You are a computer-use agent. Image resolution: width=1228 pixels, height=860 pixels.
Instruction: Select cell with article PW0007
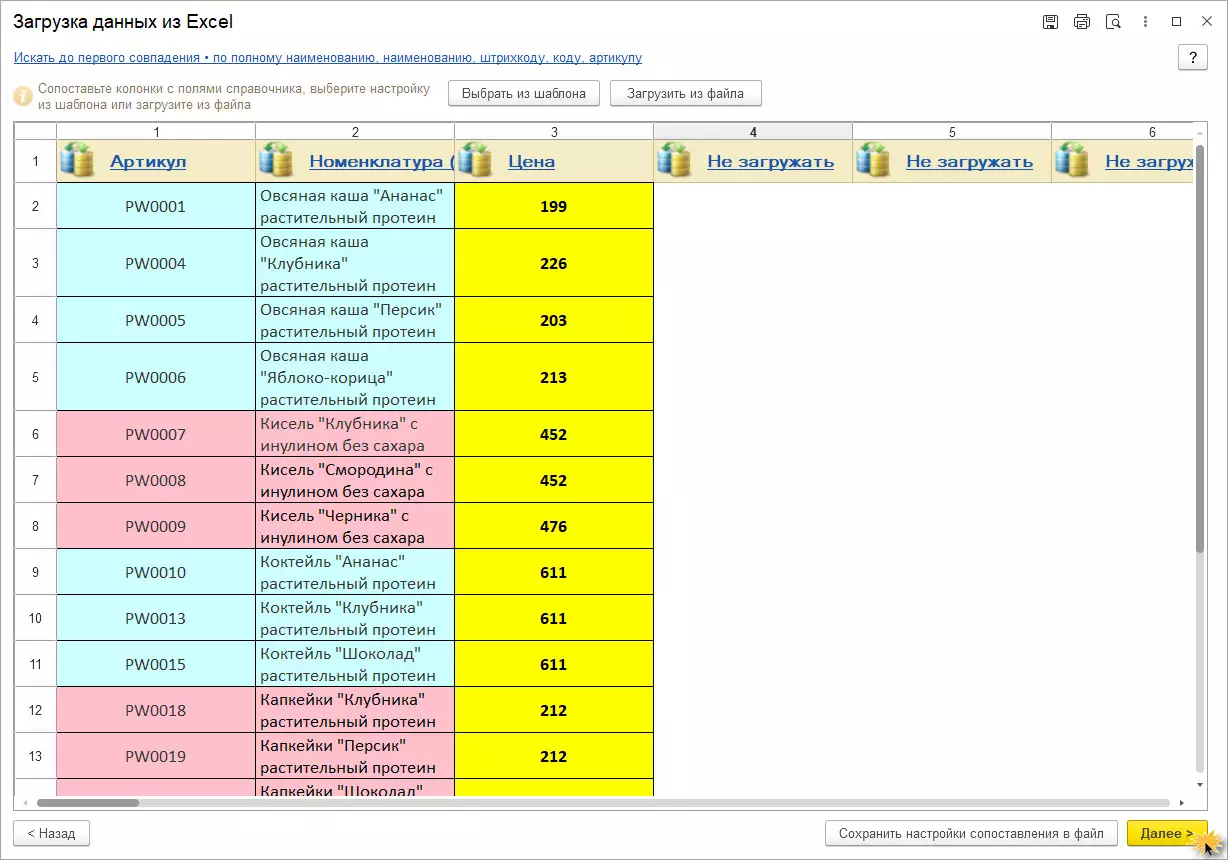[155, 434]
